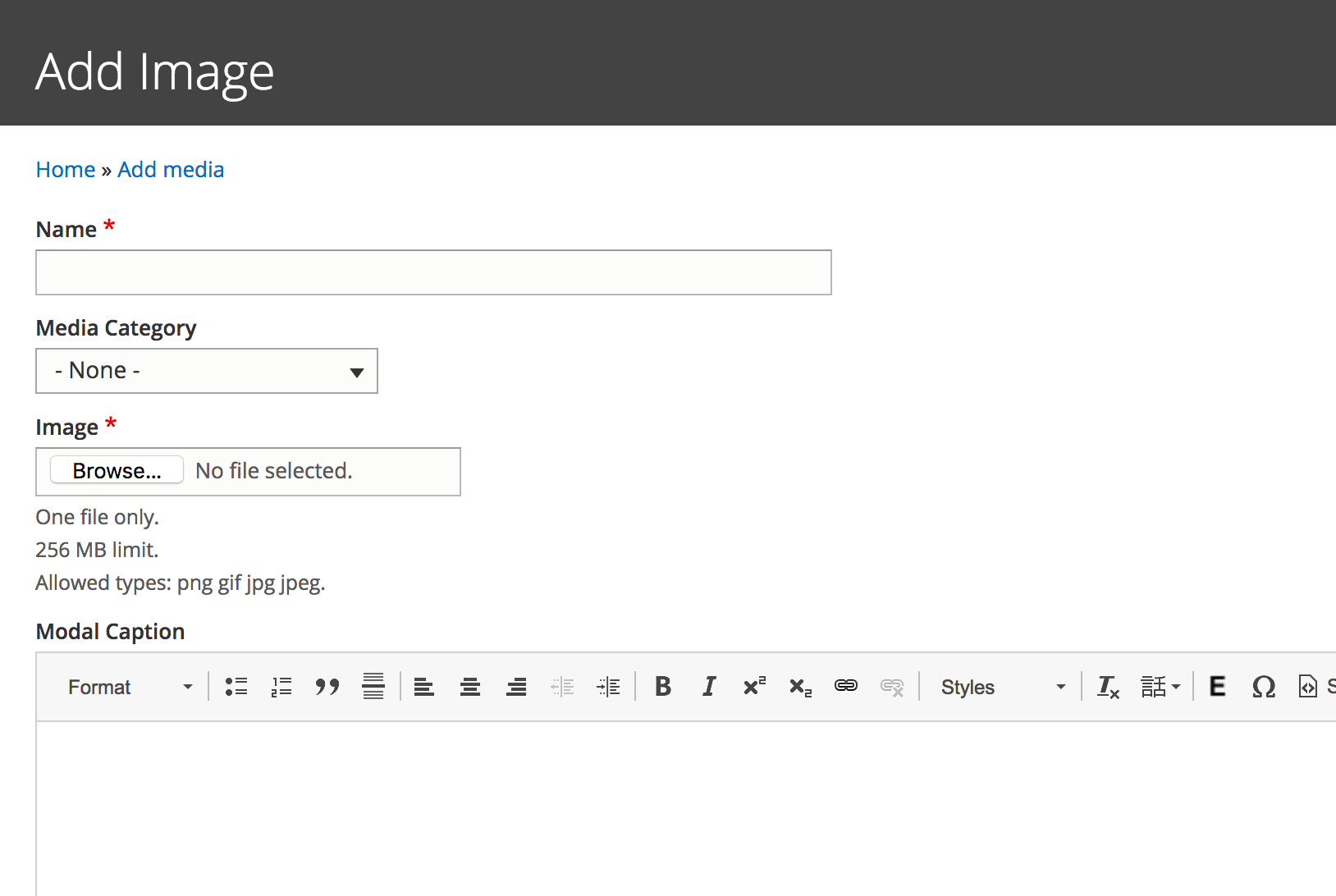Align text right in editor
Image resolution: width=1336 pixels, height=896 pixels.
[x=516, y=687]
